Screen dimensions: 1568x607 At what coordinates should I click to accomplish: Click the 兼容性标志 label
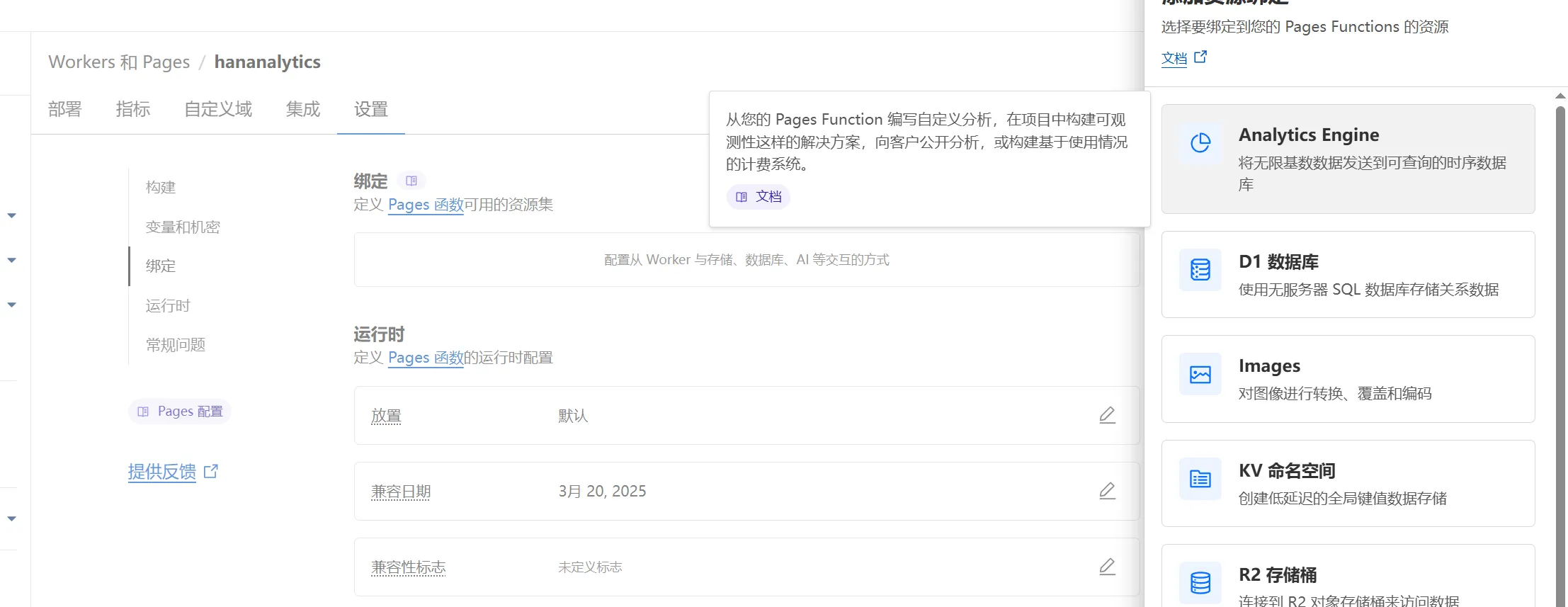point(409,567)
